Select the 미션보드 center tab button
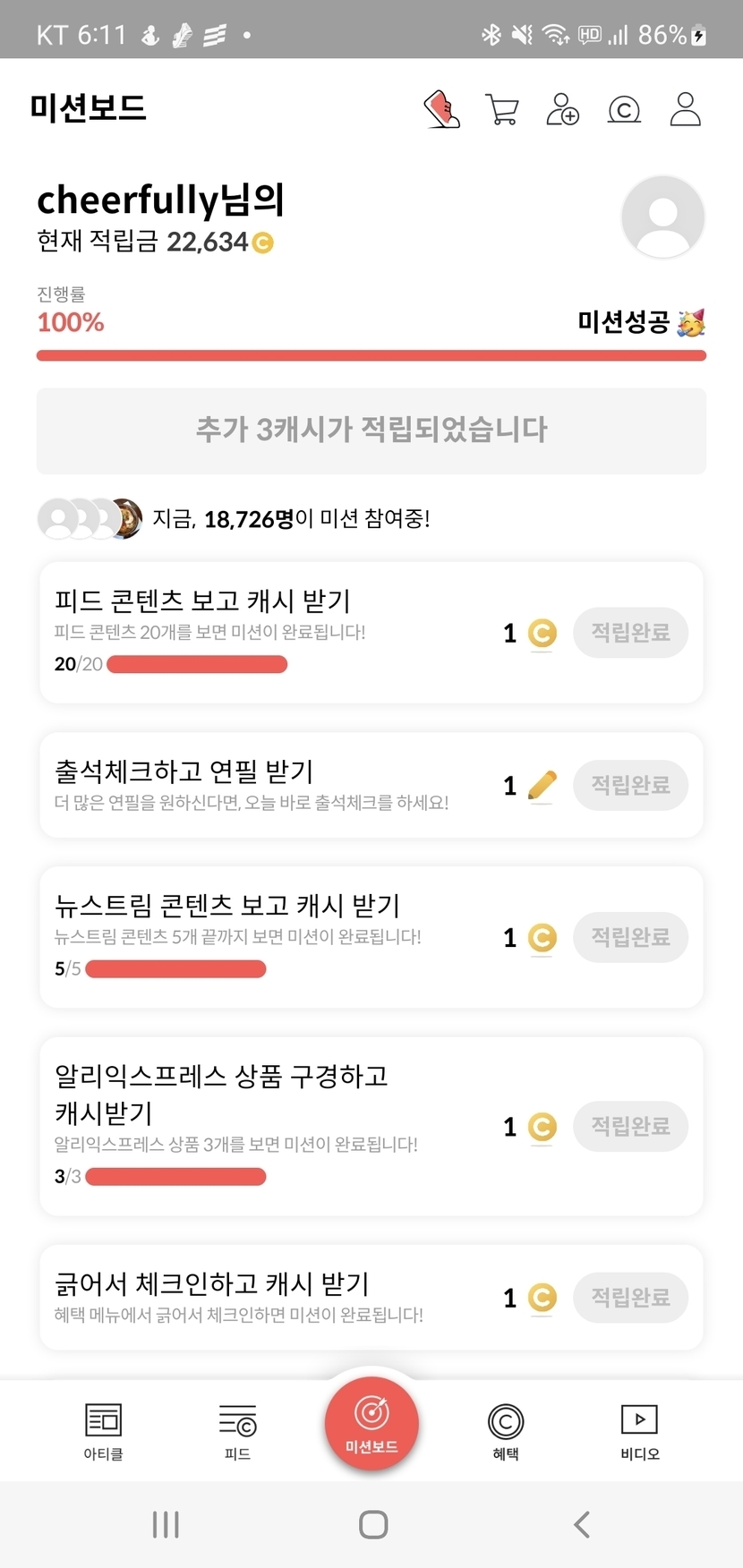Image resolution: width=743 pixels, height=1568 pixels. coord(371,1423)
